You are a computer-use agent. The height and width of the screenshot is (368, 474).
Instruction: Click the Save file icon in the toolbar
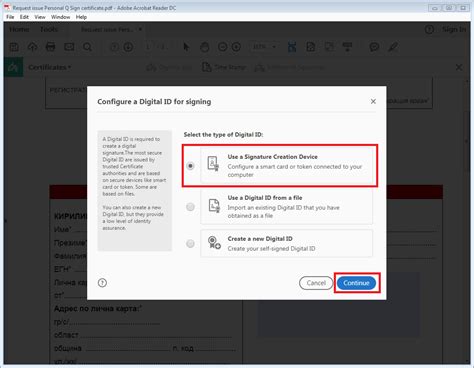pos(14,47)
